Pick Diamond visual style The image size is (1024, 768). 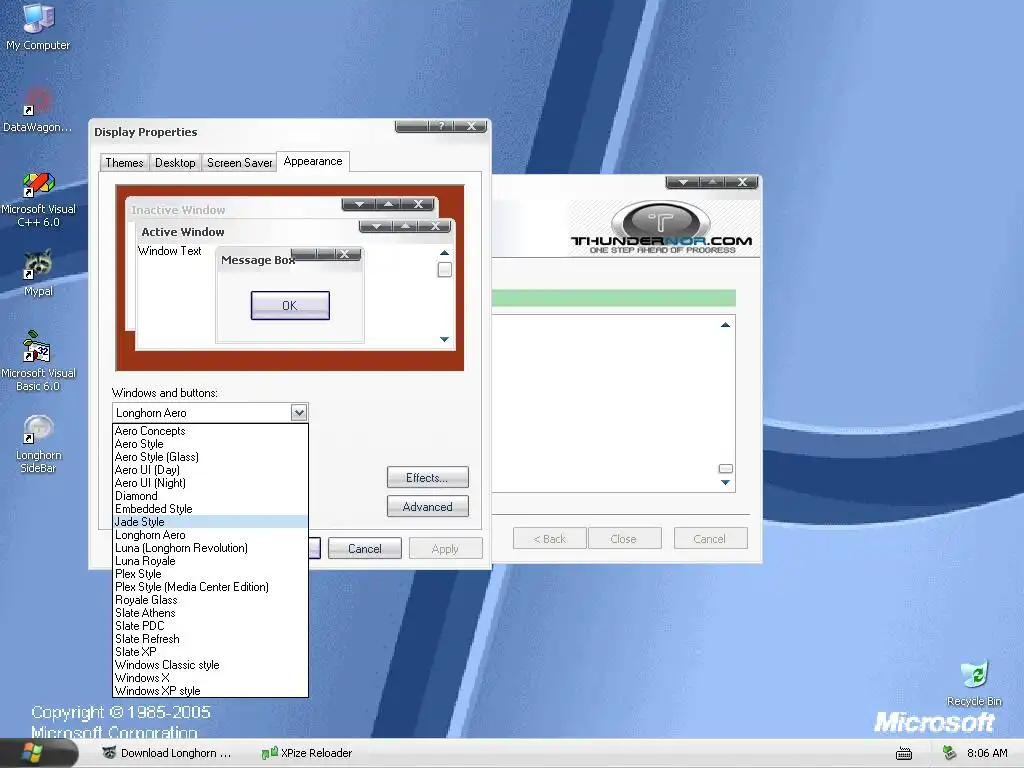tap(210, 496)
